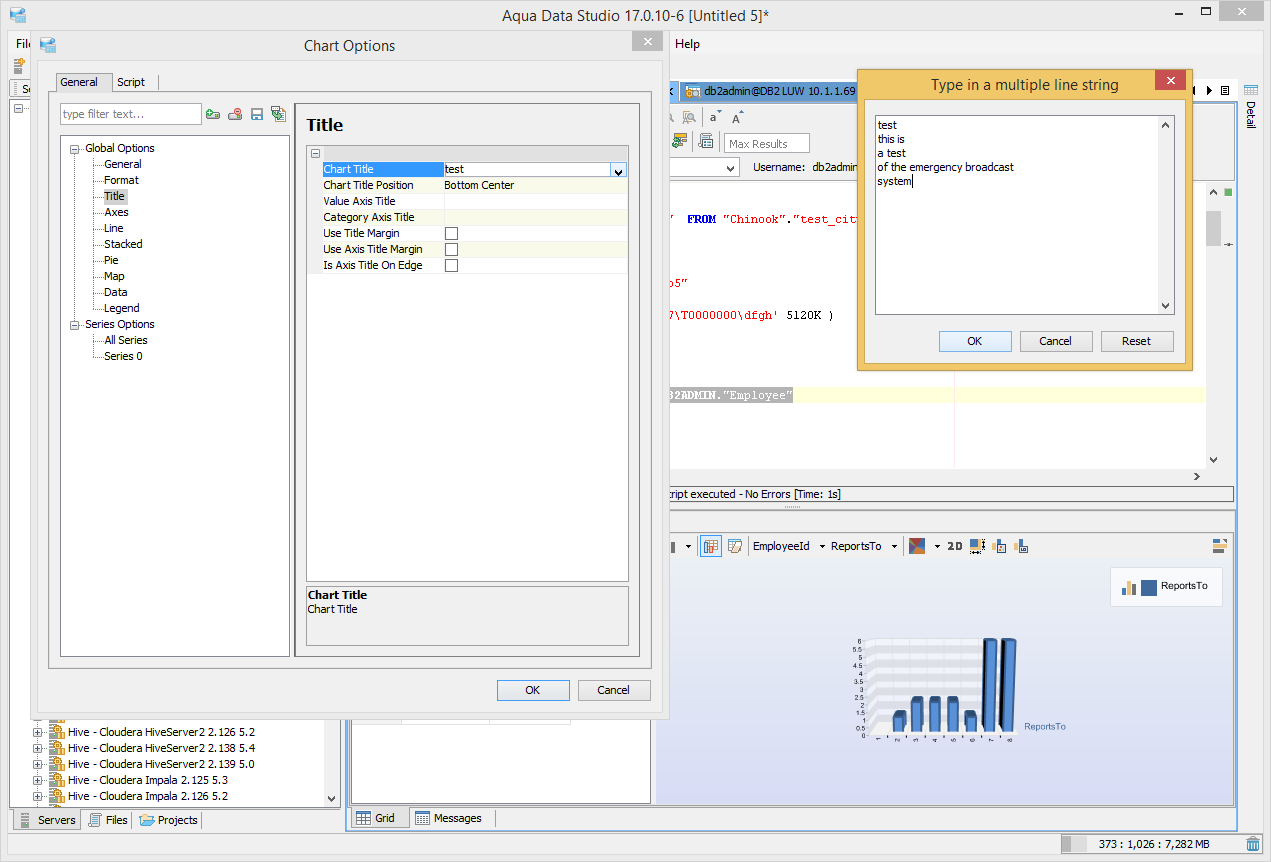Open the Servers sidebar tab
Viewport: 1271px width, 862px height.
pyautogui.click(x=47, y=820)
